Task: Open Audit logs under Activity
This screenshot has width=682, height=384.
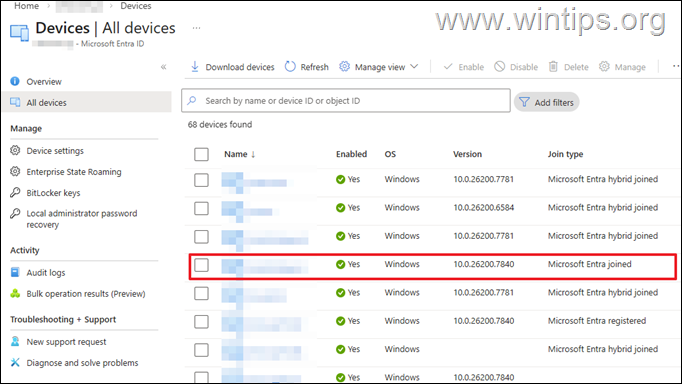Action: 46,273
